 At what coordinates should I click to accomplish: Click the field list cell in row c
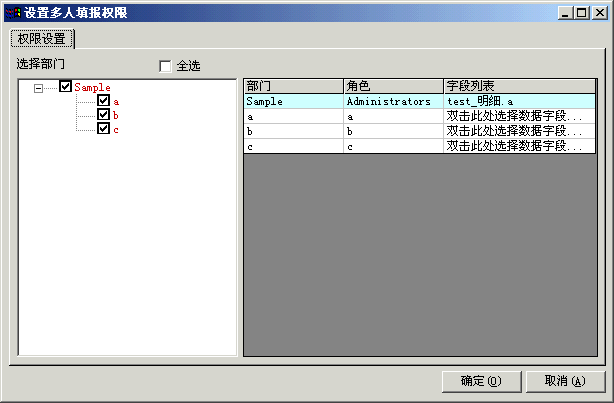pyautogui.click(x=520, y=146)
